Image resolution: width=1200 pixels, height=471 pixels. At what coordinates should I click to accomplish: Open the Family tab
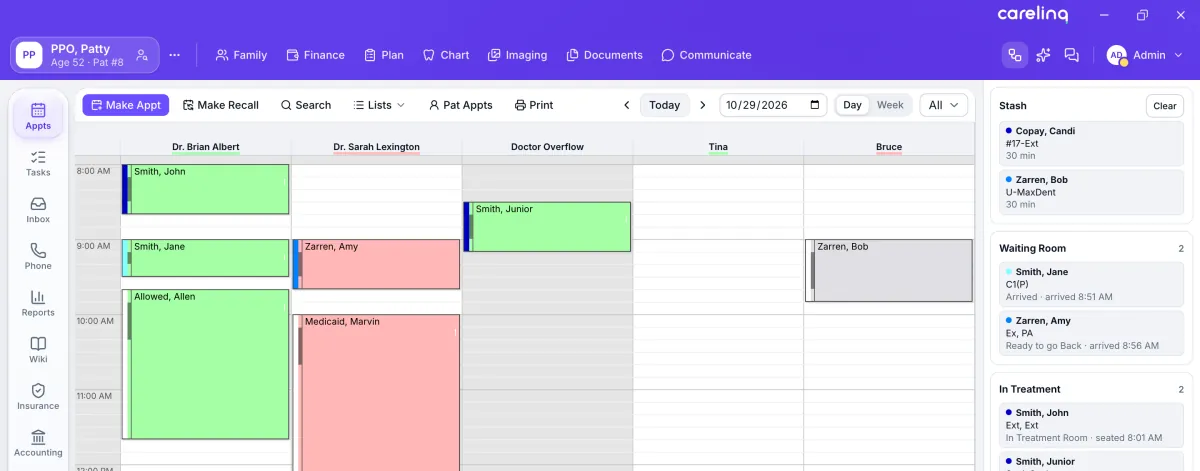(241, 55)
